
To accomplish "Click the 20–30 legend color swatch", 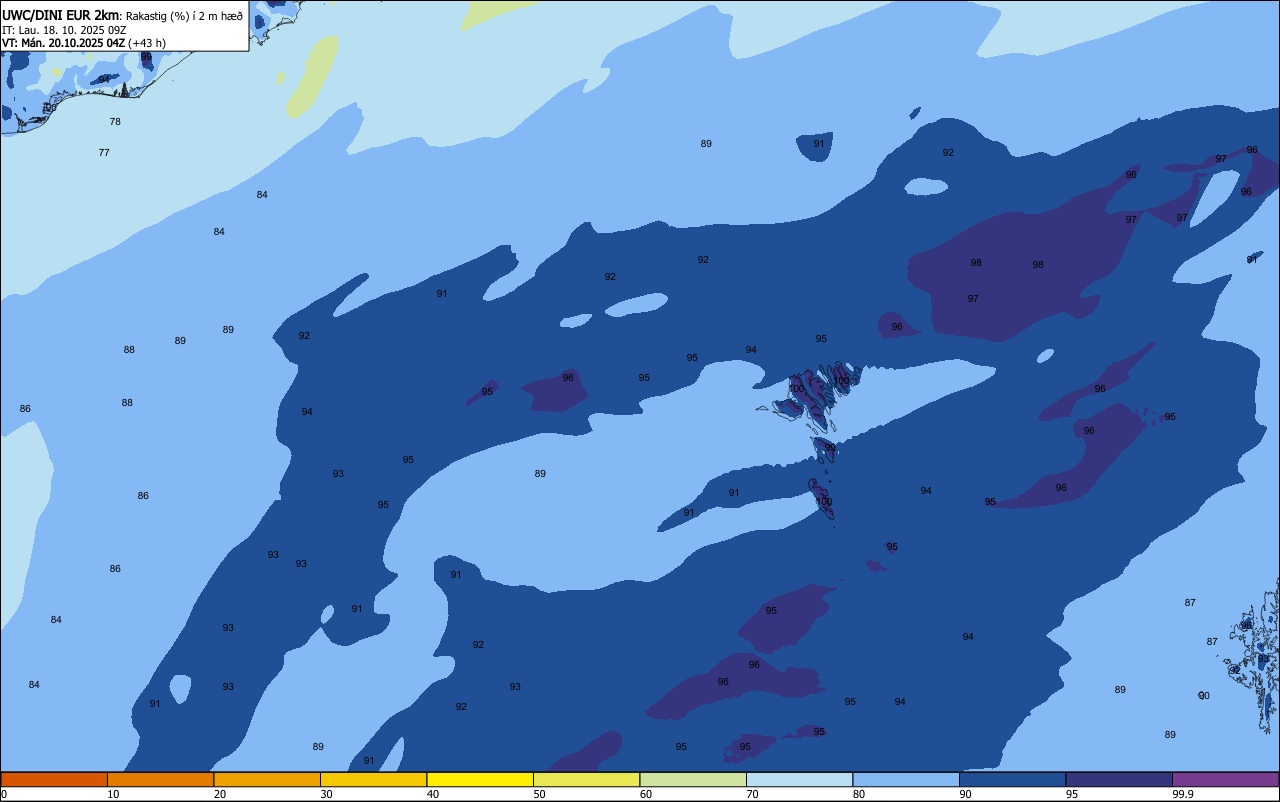I will [267, 779].
